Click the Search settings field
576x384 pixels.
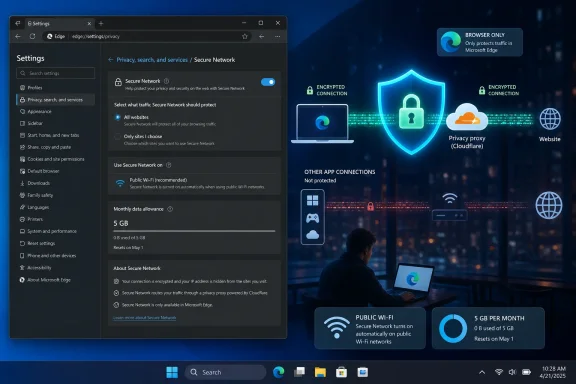click(x=55, y=73)
